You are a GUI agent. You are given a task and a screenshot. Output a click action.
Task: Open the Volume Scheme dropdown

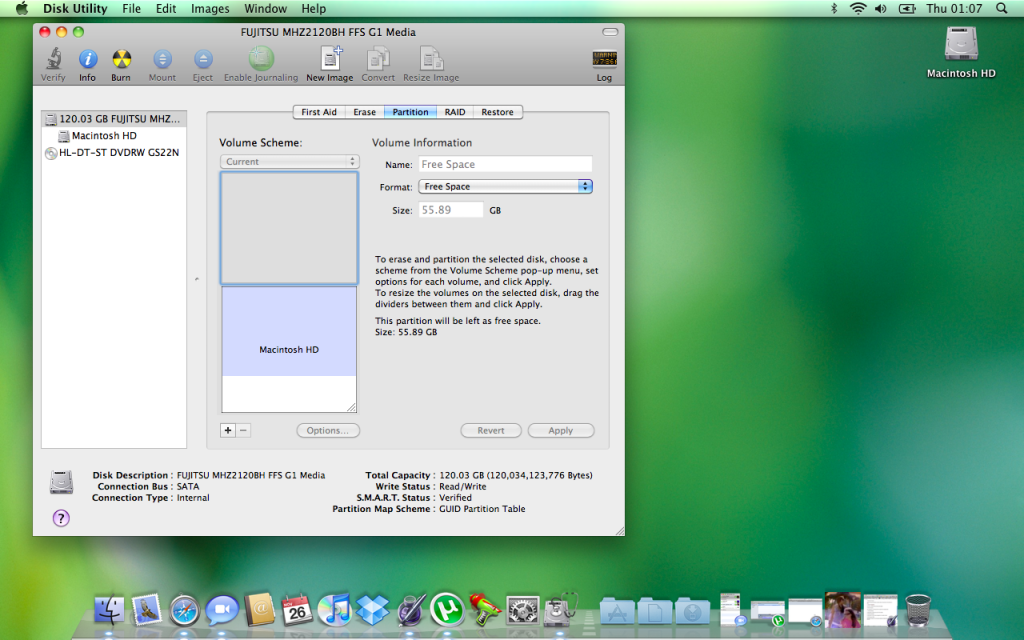289,161
